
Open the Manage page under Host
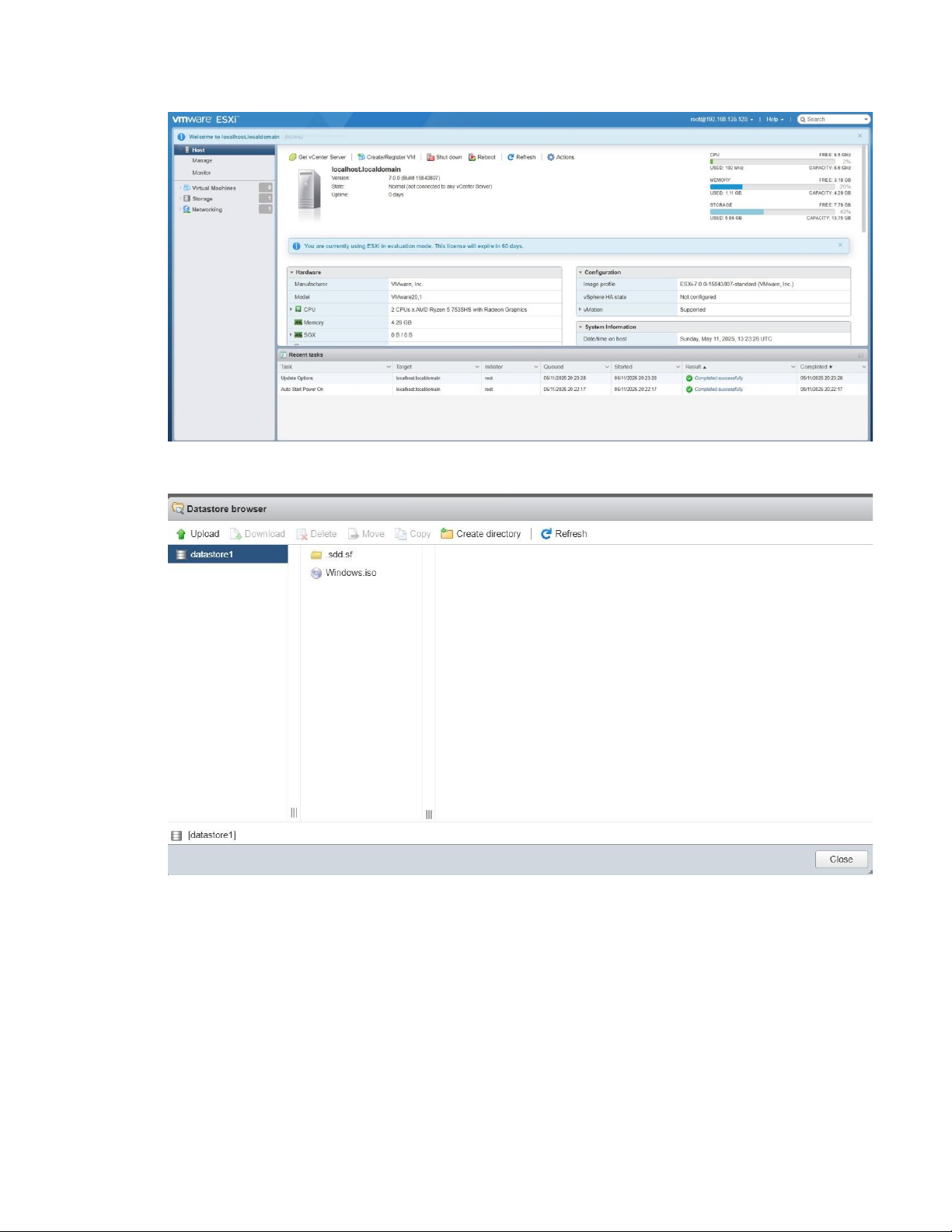[202, 161]
